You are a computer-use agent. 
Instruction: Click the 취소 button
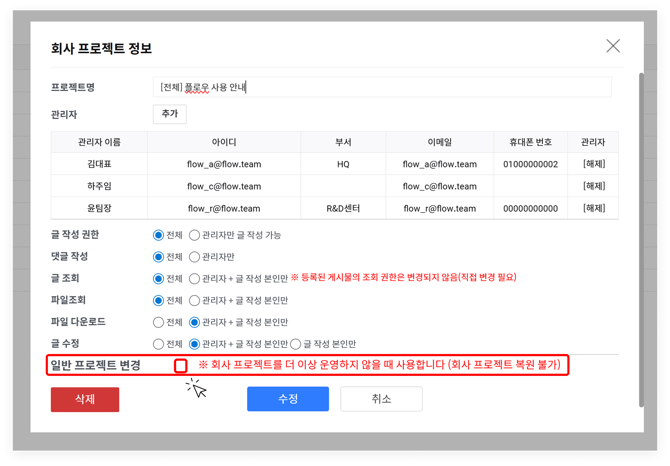point(381,399)
